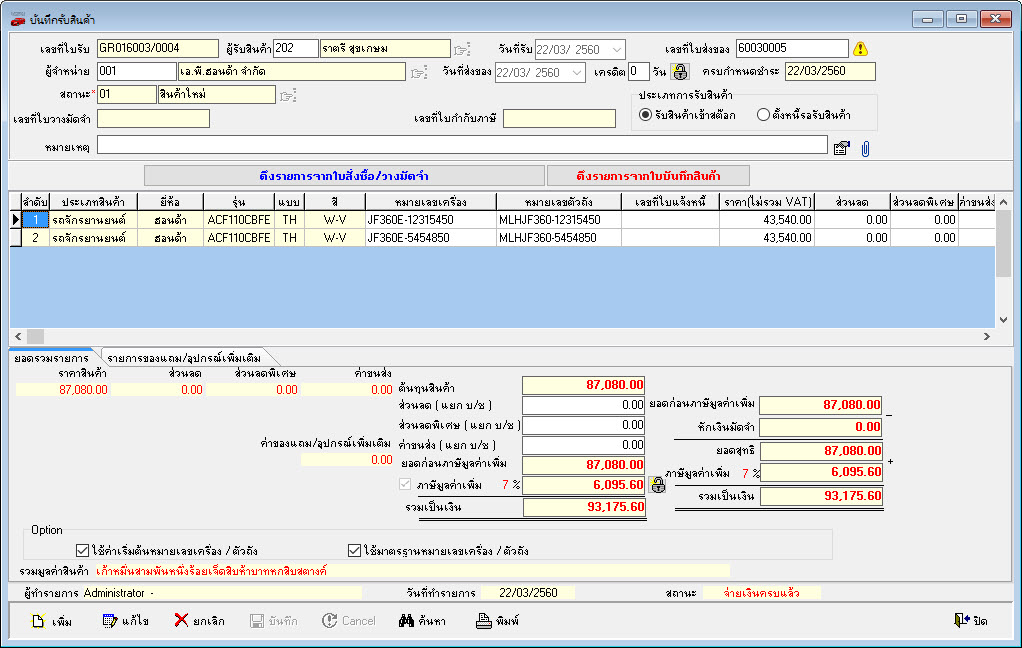
Task: Click the ค้นหา (Search) binoculars button
Action: [x=422, y=621]
